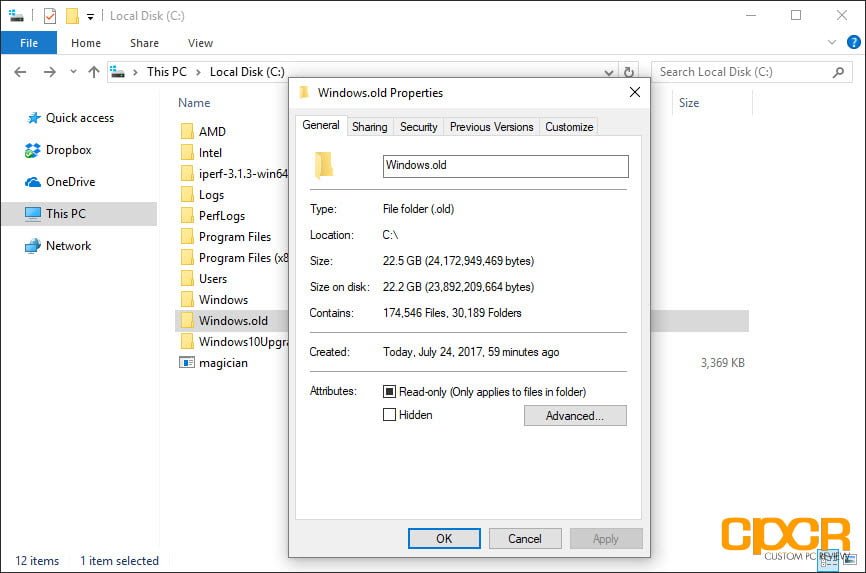Open the File menu

(x=29, y=43)
